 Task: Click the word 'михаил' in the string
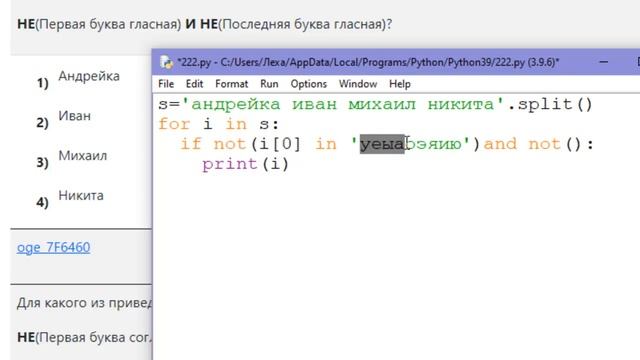pos(382,104)
